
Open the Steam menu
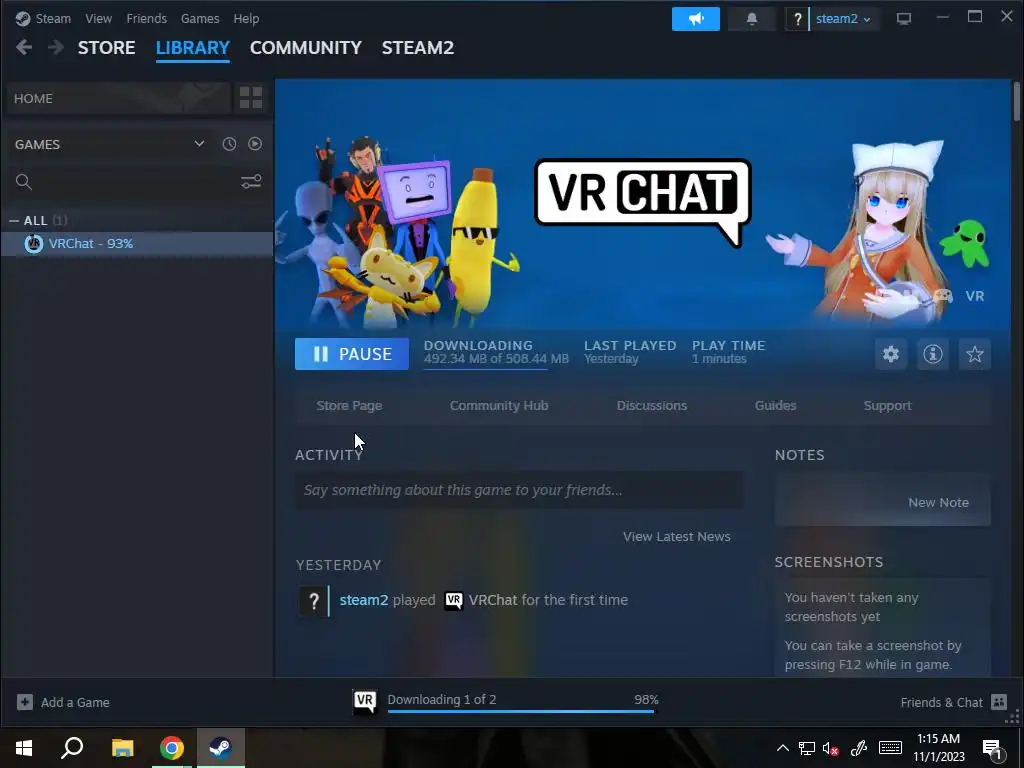53,18
